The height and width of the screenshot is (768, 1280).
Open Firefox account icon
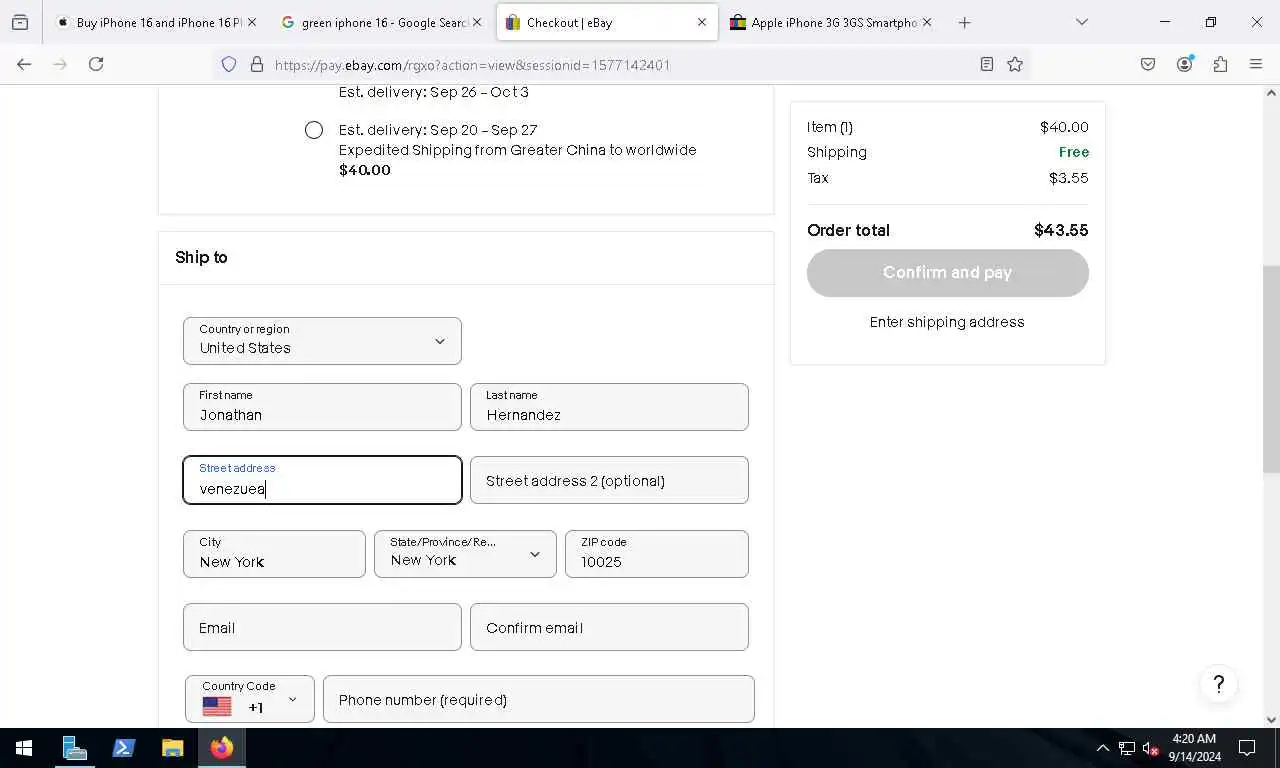[1185, 64]
